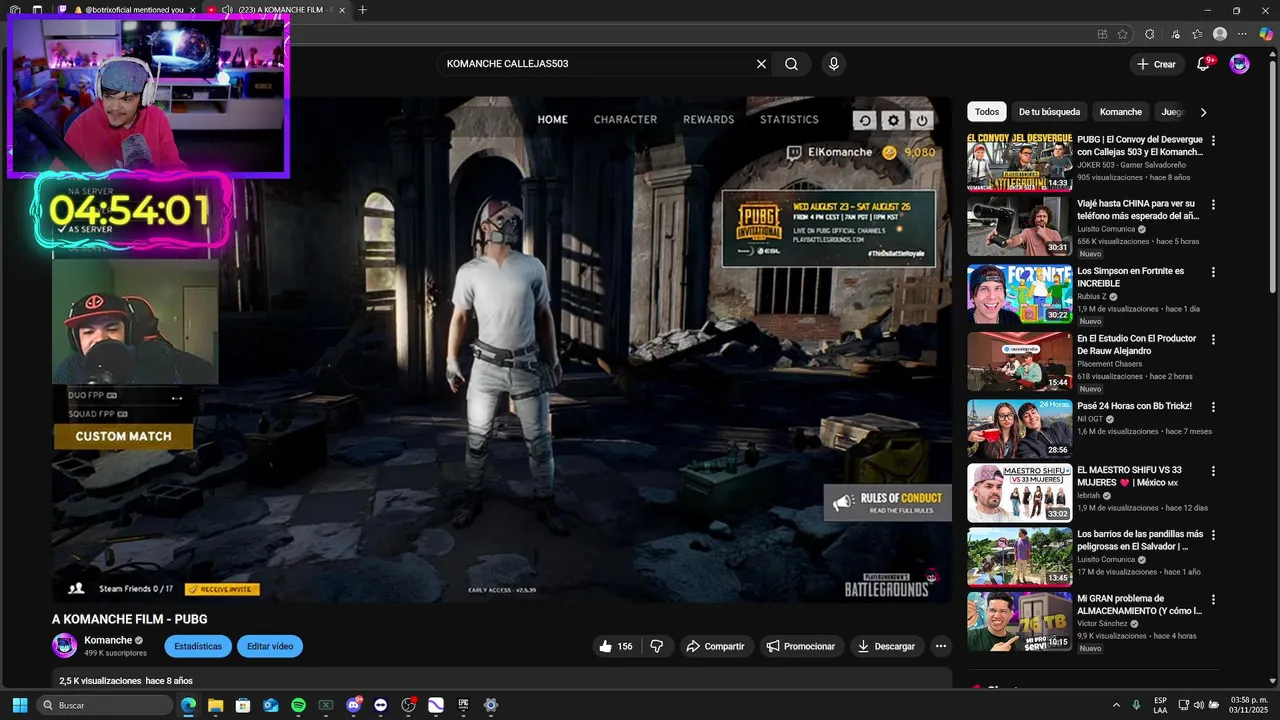Click the main video player area
The width and height of the screenshot is (1280, 720).
[502, 349]
